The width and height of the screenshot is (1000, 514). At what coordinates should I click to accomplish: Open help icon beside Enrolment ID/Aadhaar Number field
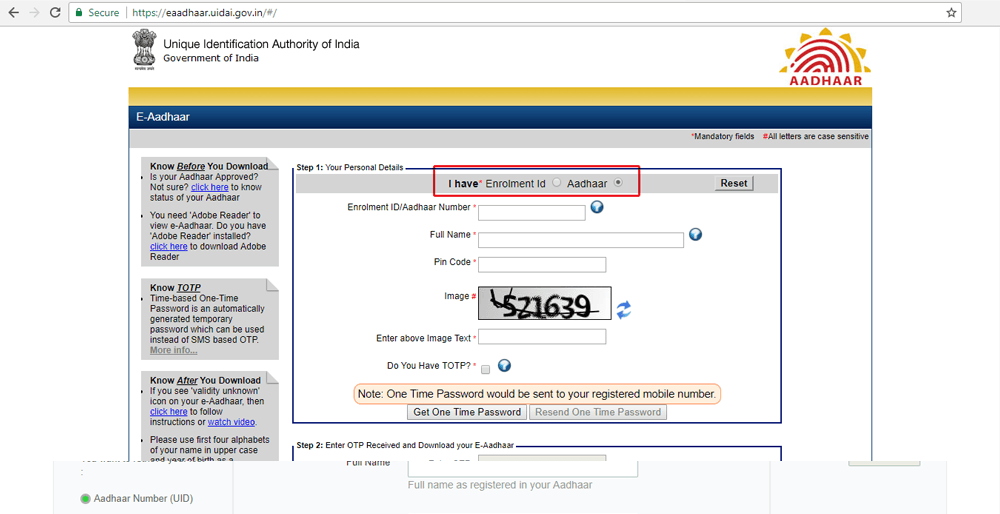click(597, 208)
